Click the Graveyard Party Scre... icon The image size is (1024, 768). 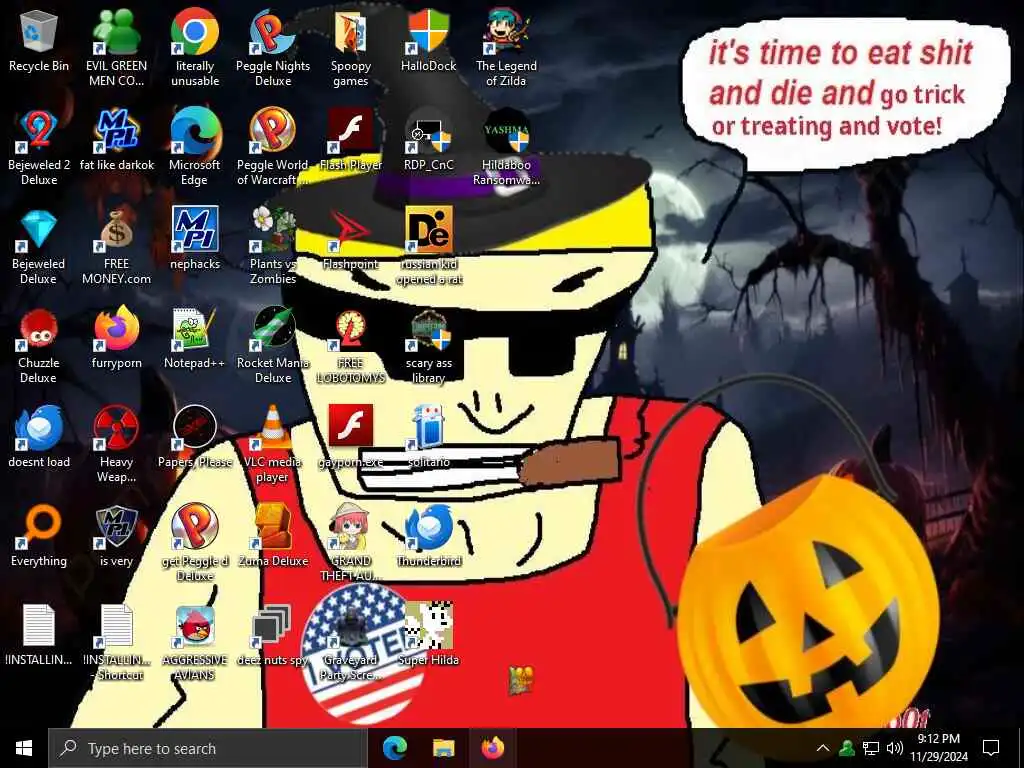point(351,627)
